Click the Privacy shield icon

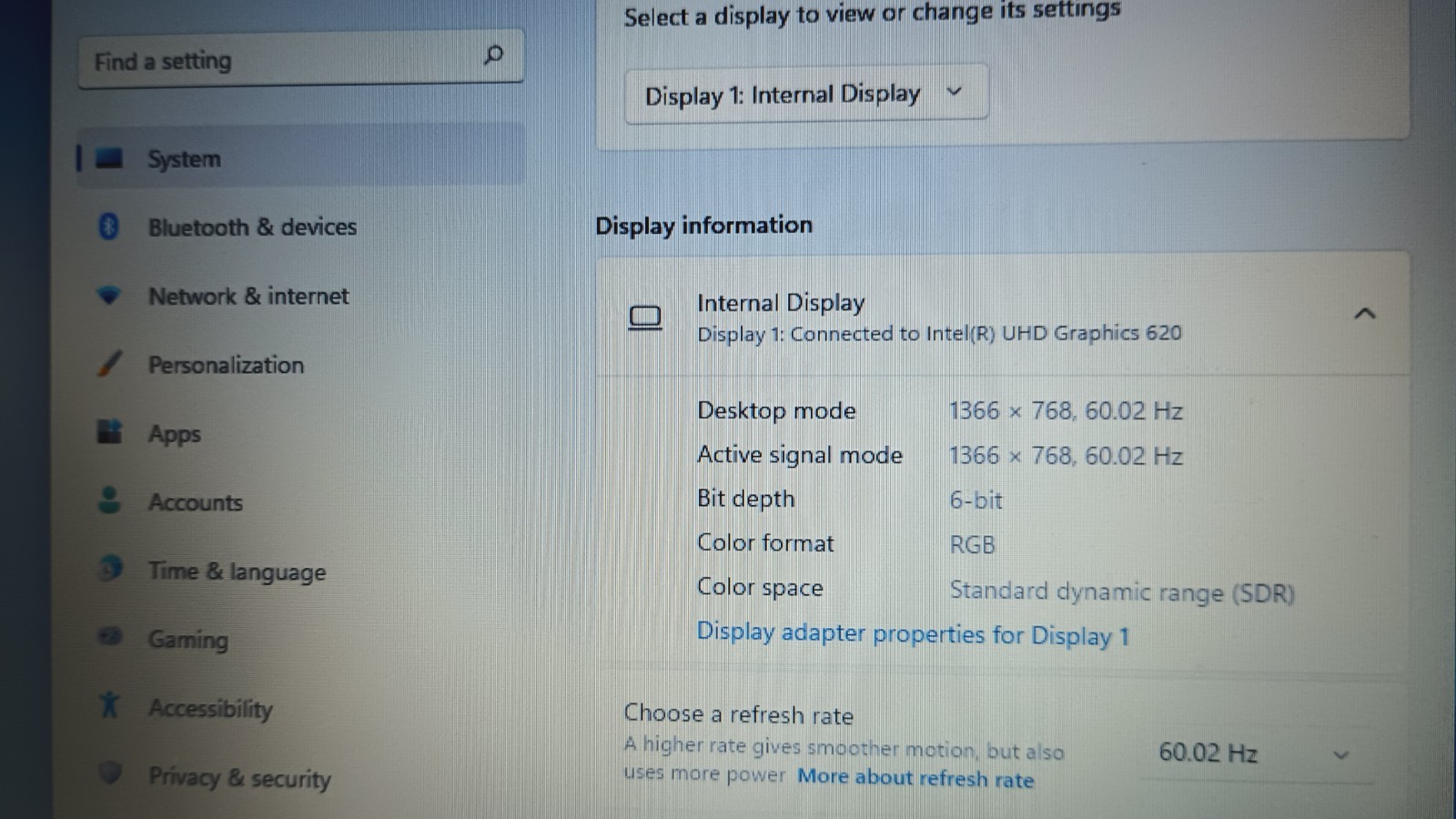[110, 773]
